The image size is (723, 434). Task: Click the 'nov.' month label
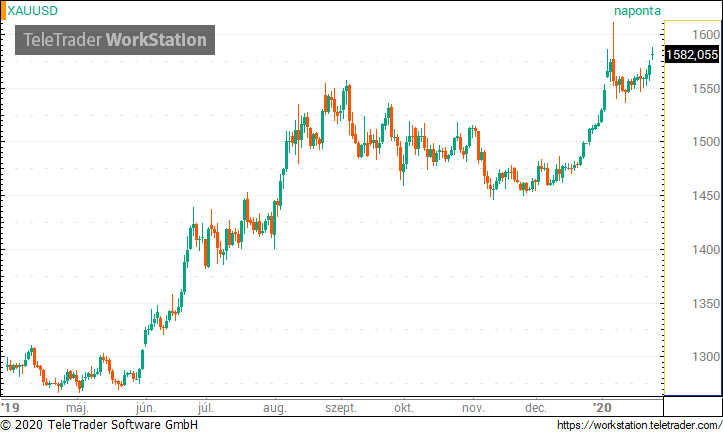tap(473, 408)
